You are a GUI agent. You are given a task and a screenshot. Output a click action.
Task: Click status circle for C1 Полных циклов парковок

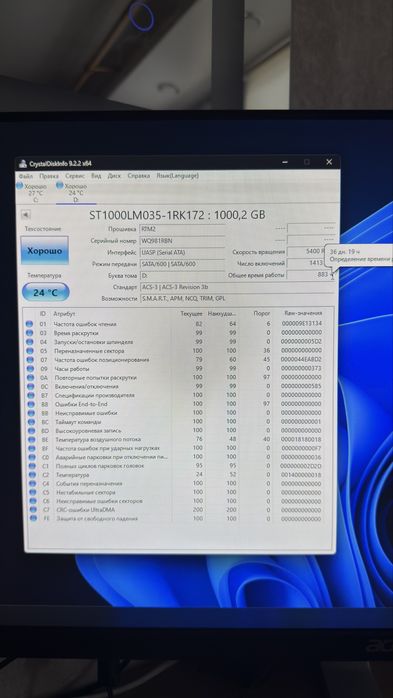(32, 466)
